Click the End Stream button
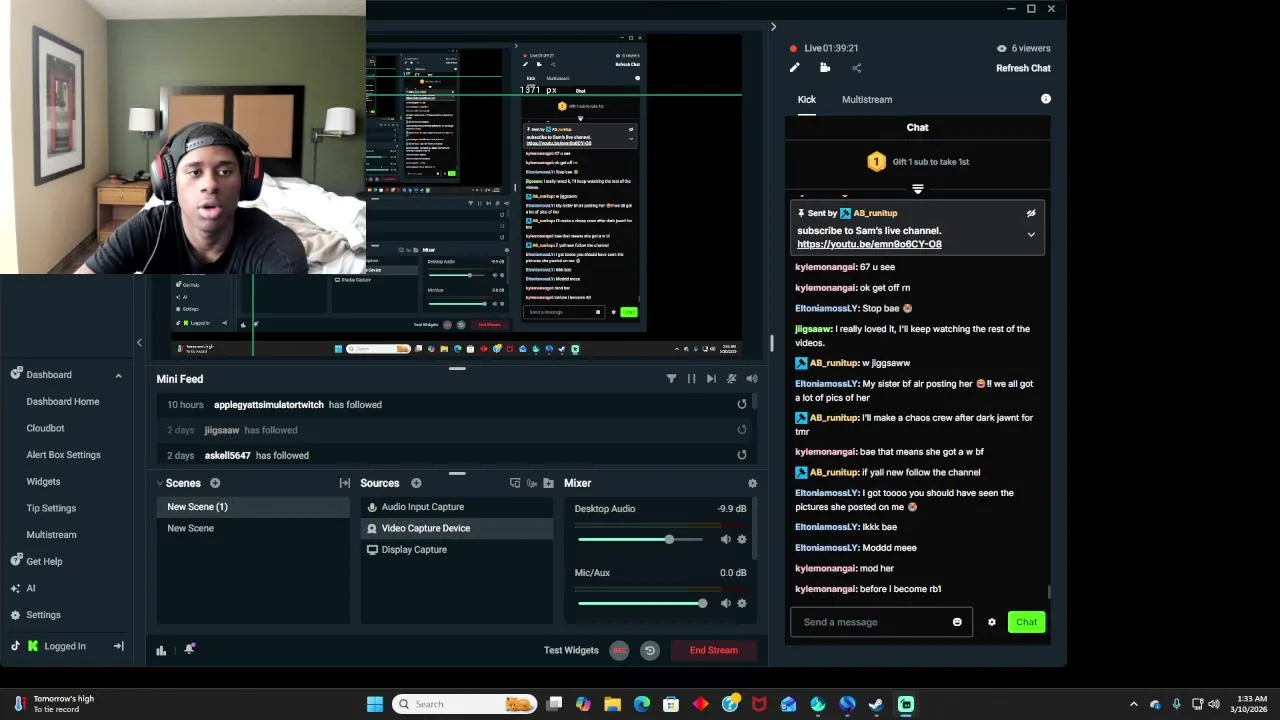Image resolution: width=1280 pixels, height=720 pixels. [x=714, y=650]
